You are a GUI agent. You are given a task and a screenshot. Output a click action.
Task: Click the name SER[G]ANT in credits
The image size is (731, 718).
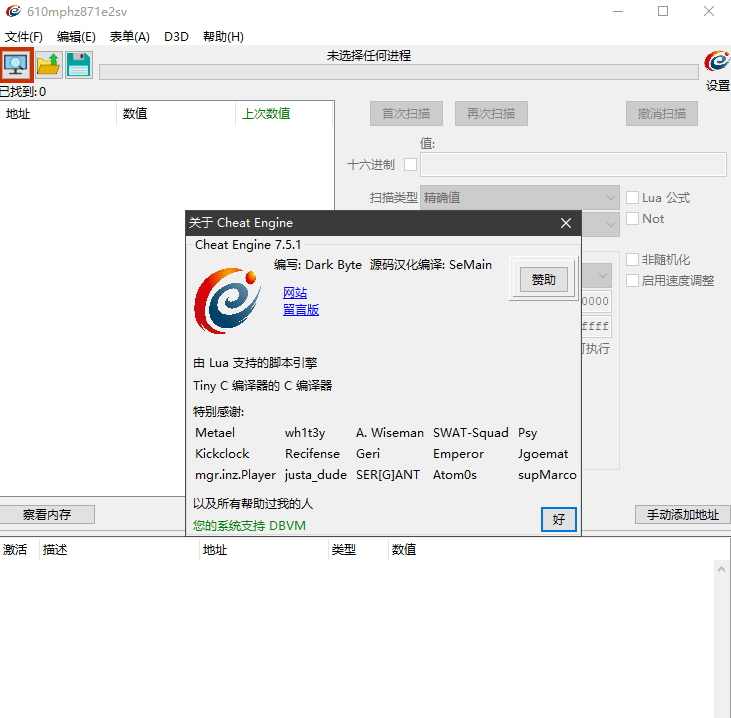pyautogui.click(x=388, y=475)
